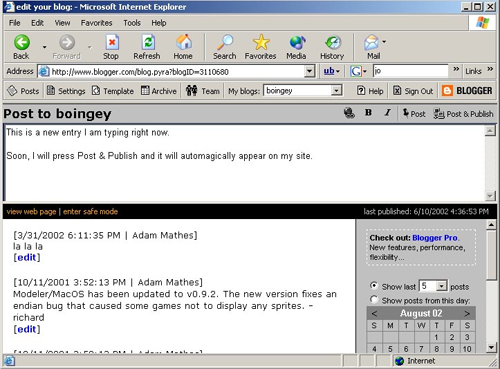500x369 pixels.
Task: Stop loading with the Stop icon
Action: pos(111,47)
